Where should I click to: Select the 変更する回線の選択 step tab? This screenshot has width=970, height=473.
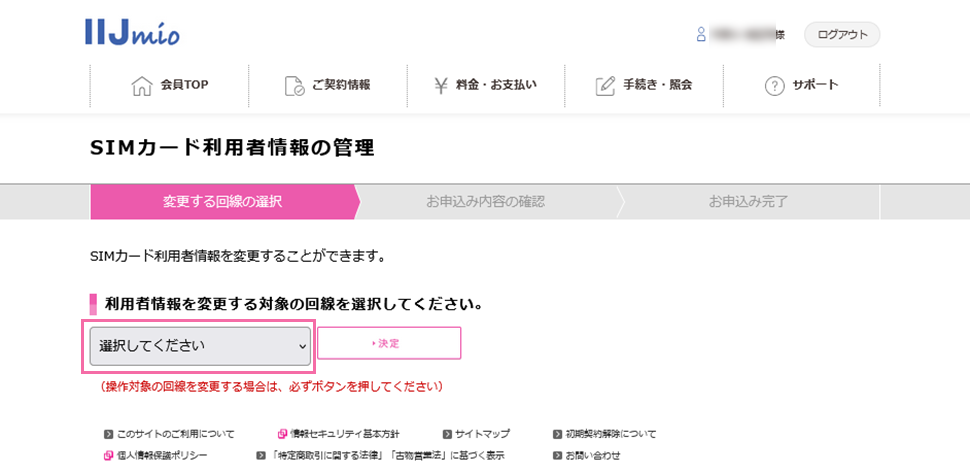[x=222, y=202]
